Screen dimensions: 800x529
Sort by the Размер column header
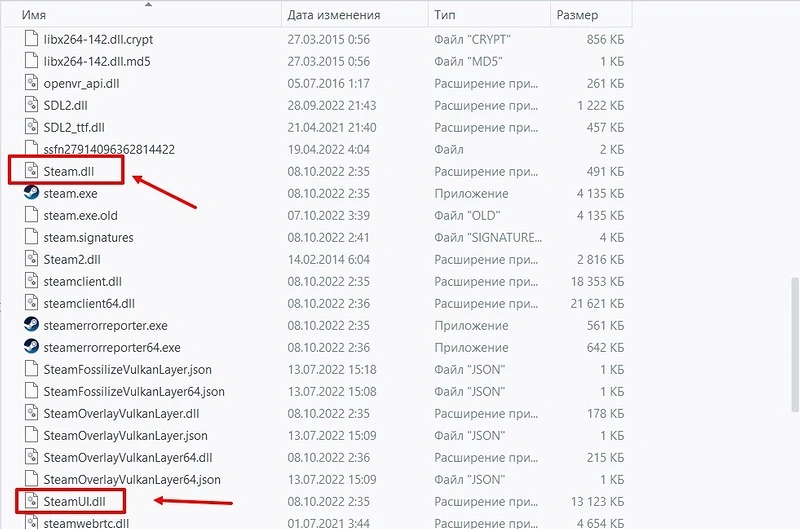591,15
